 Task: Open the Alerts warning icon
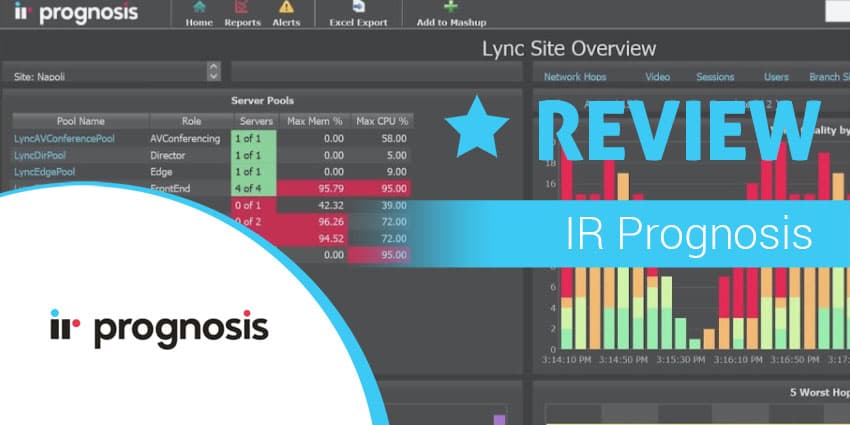pyautogui.click(x=286, y=7)
